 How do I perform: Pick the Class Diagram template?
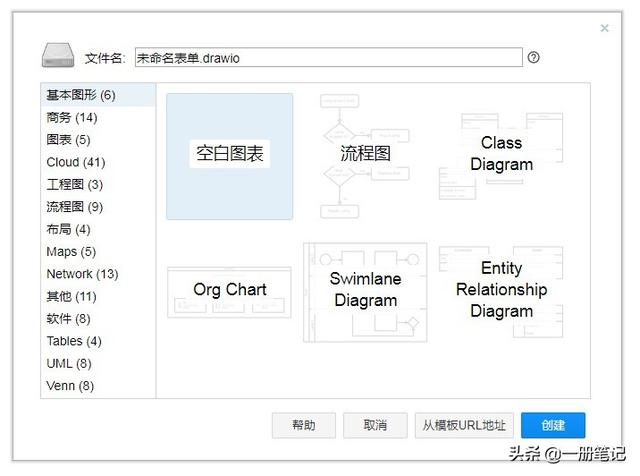point(501,155)
